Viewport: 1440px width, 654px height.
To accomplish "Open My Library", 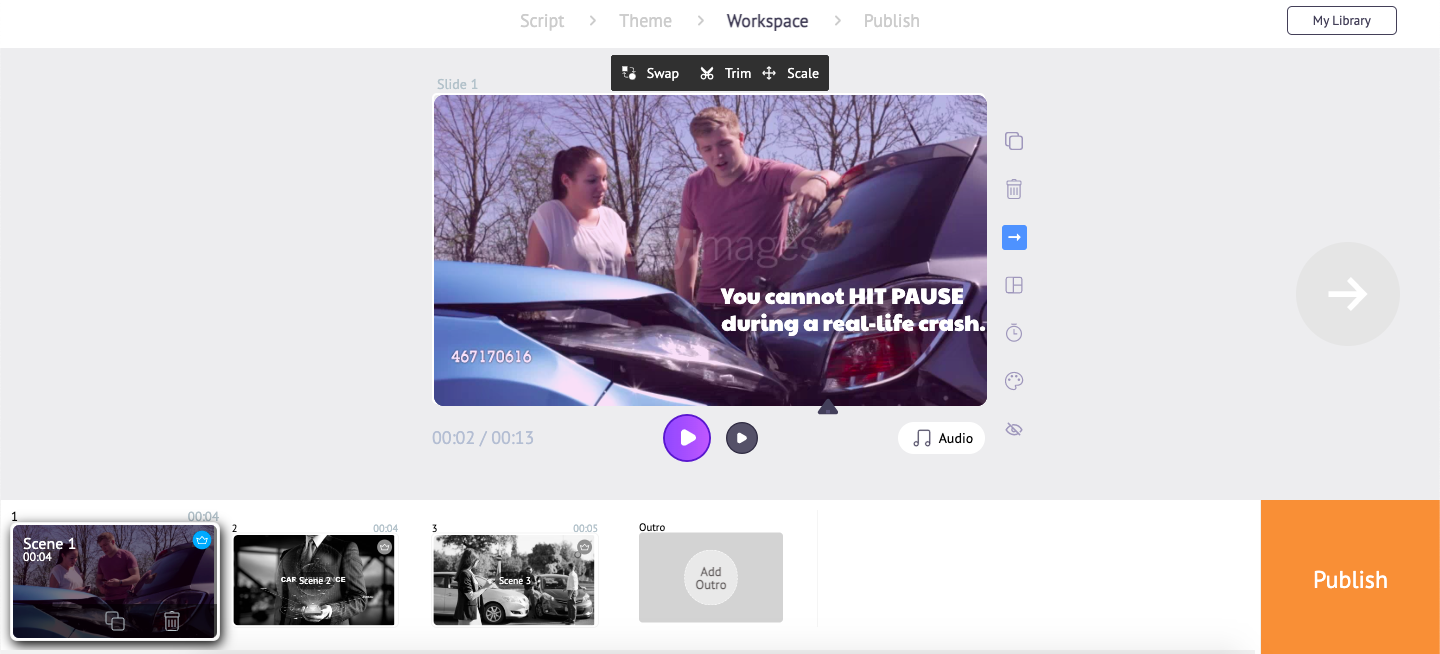I will coord(1341,20).
